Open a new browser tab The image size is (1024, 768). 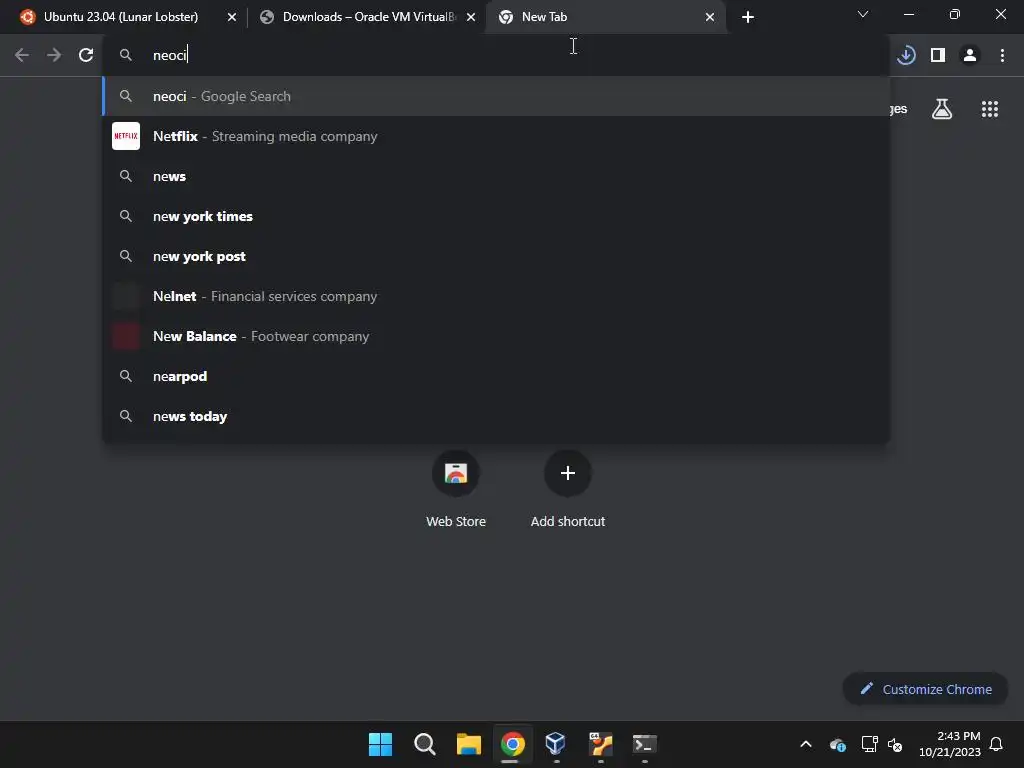pyautogui.click(x=748, y=17)
